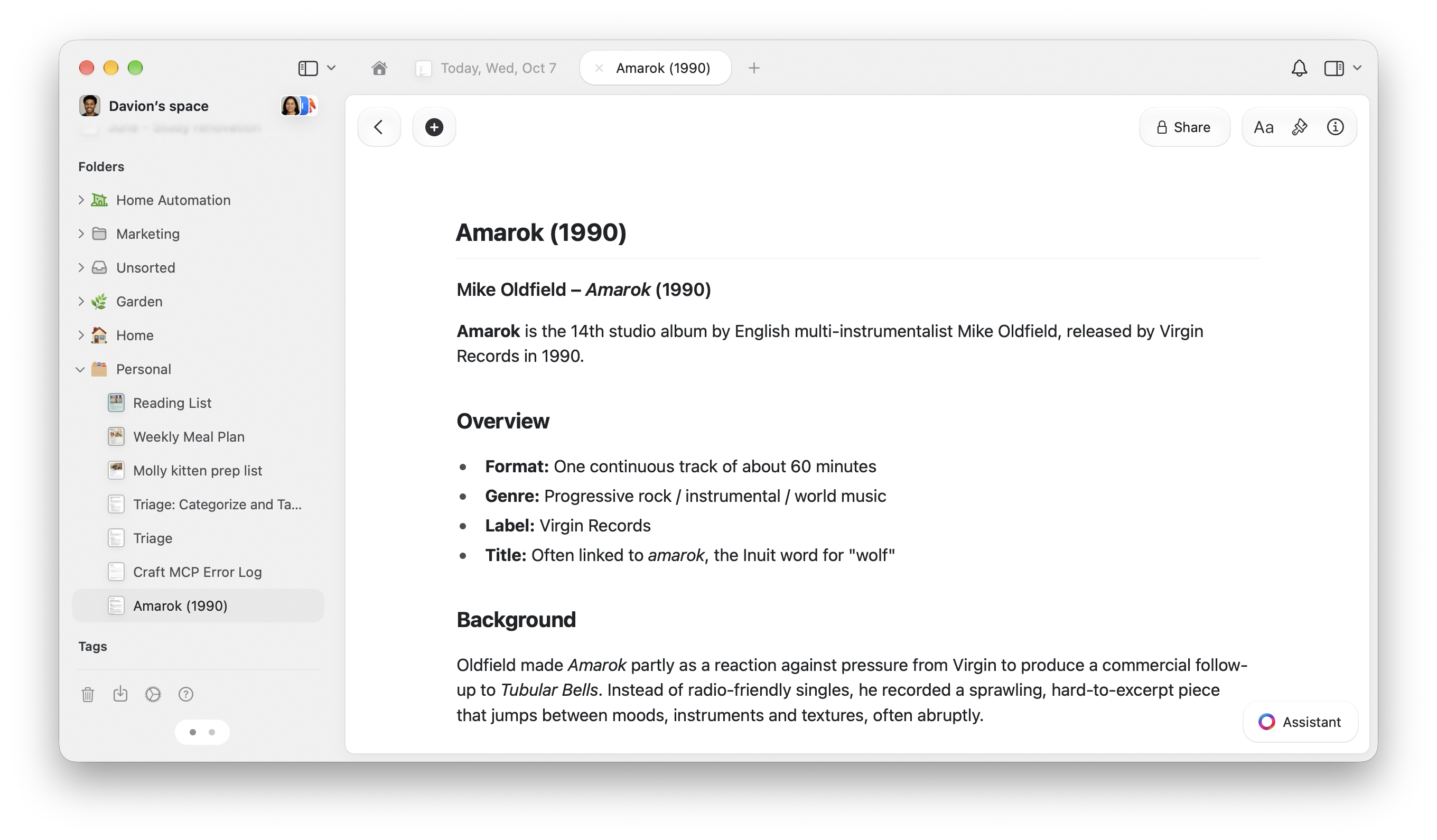This screenshot has height=840, width=1437.
Task: Add a new tab with plus
Action: coord(754,69)
